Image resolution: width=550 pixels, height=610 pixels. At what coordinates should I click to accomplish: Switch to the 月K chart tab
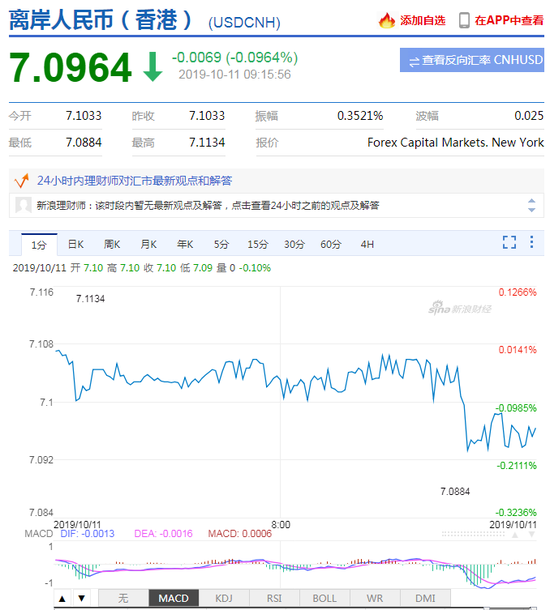[149, 244]
